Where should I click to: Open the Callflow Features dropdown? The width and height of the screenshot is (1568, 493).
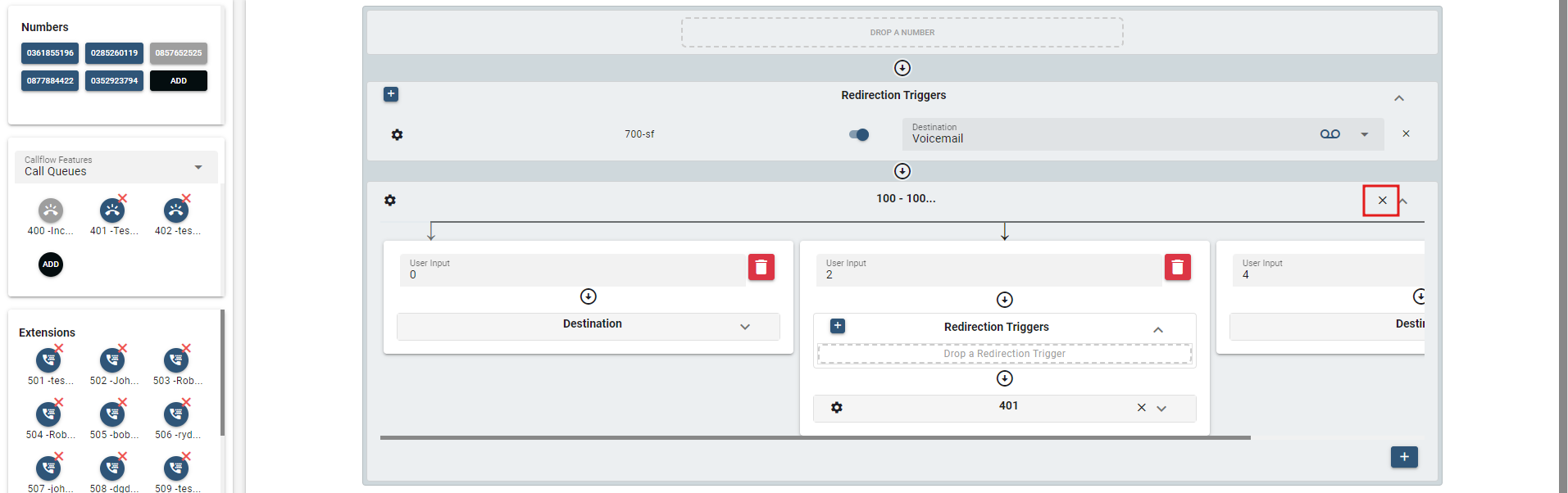pos(116,167)
